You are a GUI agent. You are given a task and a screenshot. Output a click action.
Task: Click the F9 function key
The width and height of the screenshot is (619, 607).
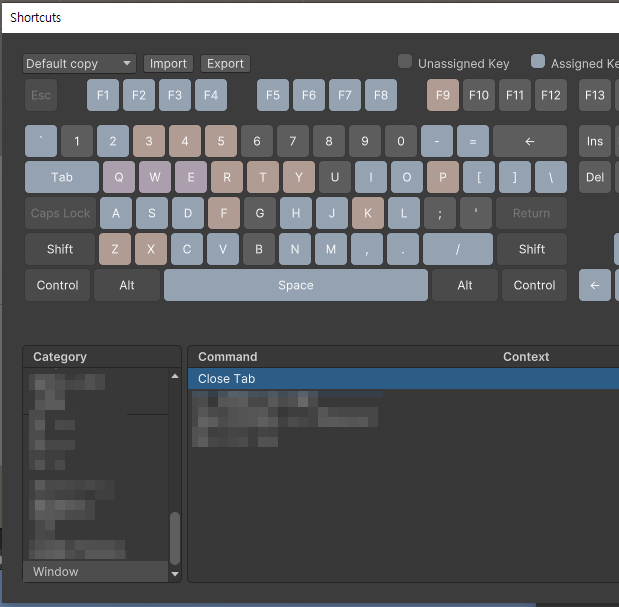[x=442, y=96]
